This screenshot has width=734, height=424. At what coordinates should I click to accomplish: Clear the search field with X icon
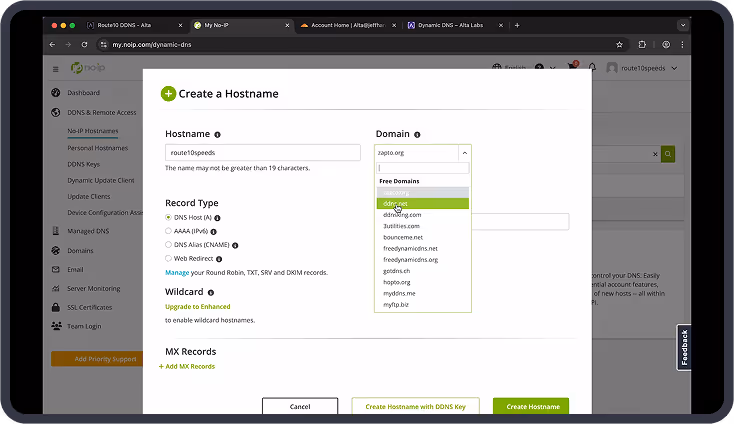tap(655, 154)
